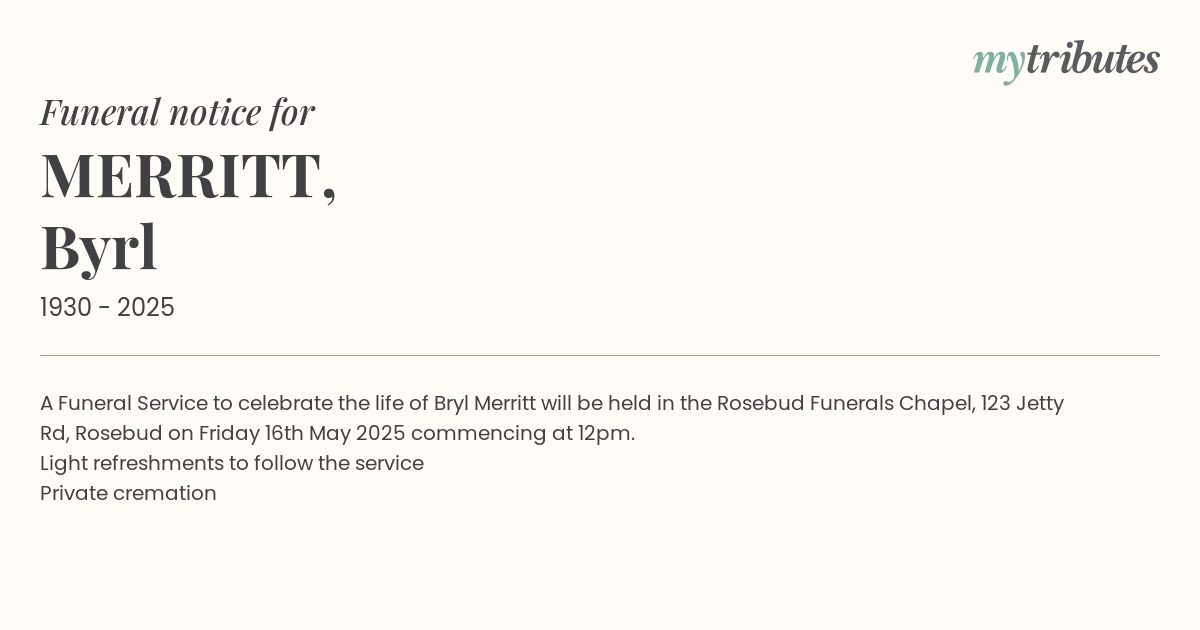The image size is (1200, 630).
Task: Click the "123 Jetty" address text
Action: click(1022, 404)
